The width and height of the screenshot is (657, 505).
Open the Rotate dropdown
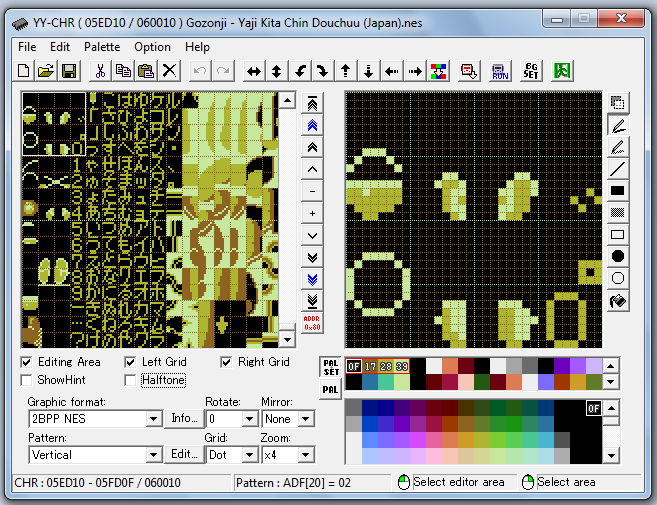pos(250,419)
